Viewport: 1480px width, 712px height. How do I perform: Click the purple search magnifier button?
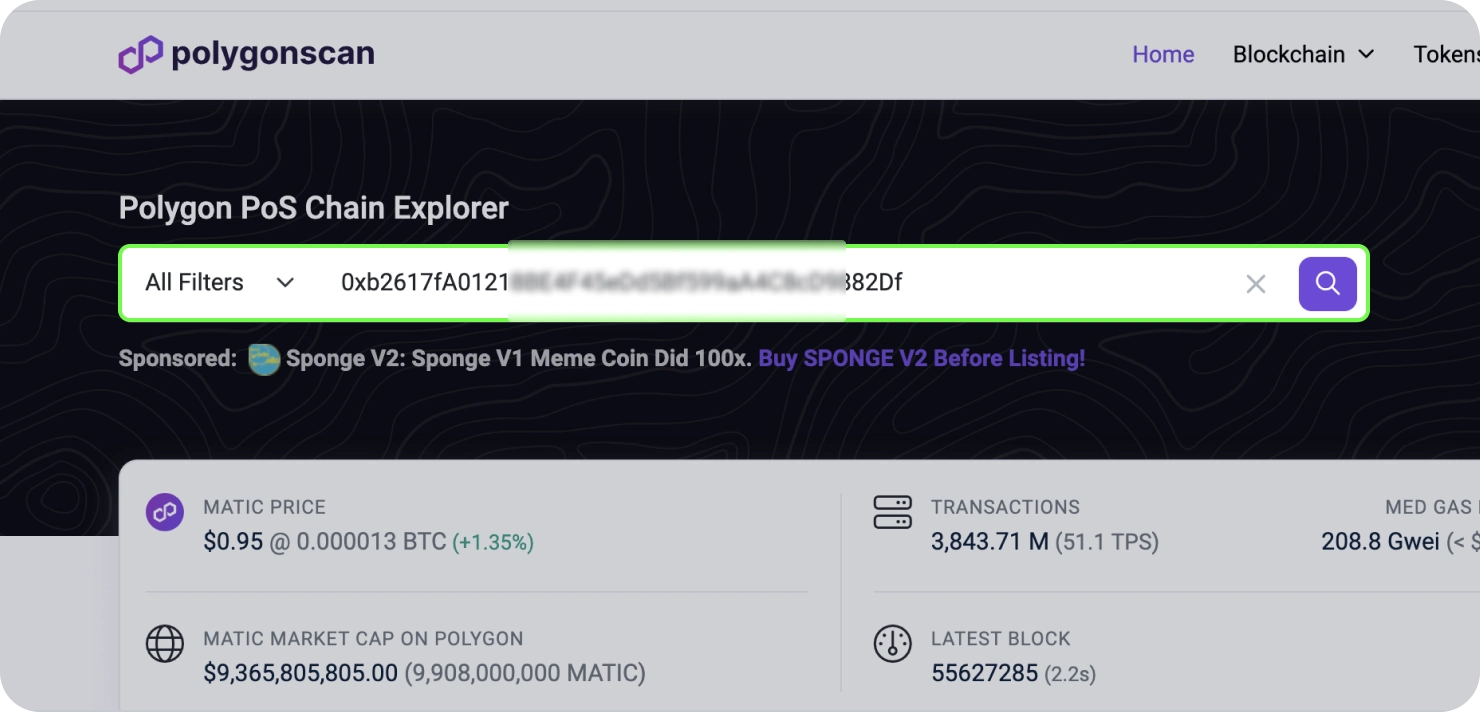[x=1327, y=284]
